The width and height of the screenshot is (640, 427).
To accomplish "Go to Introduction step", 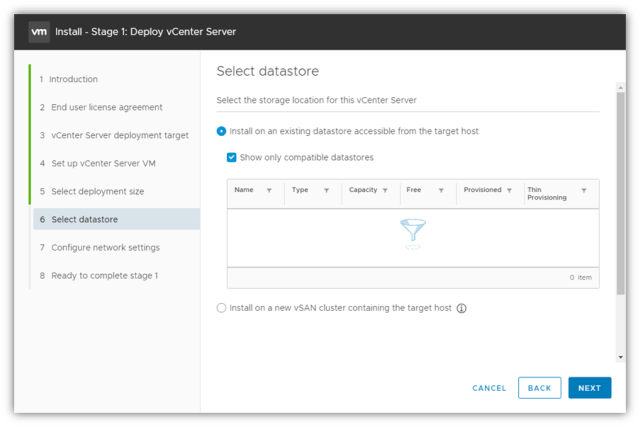I will (74, 79).
